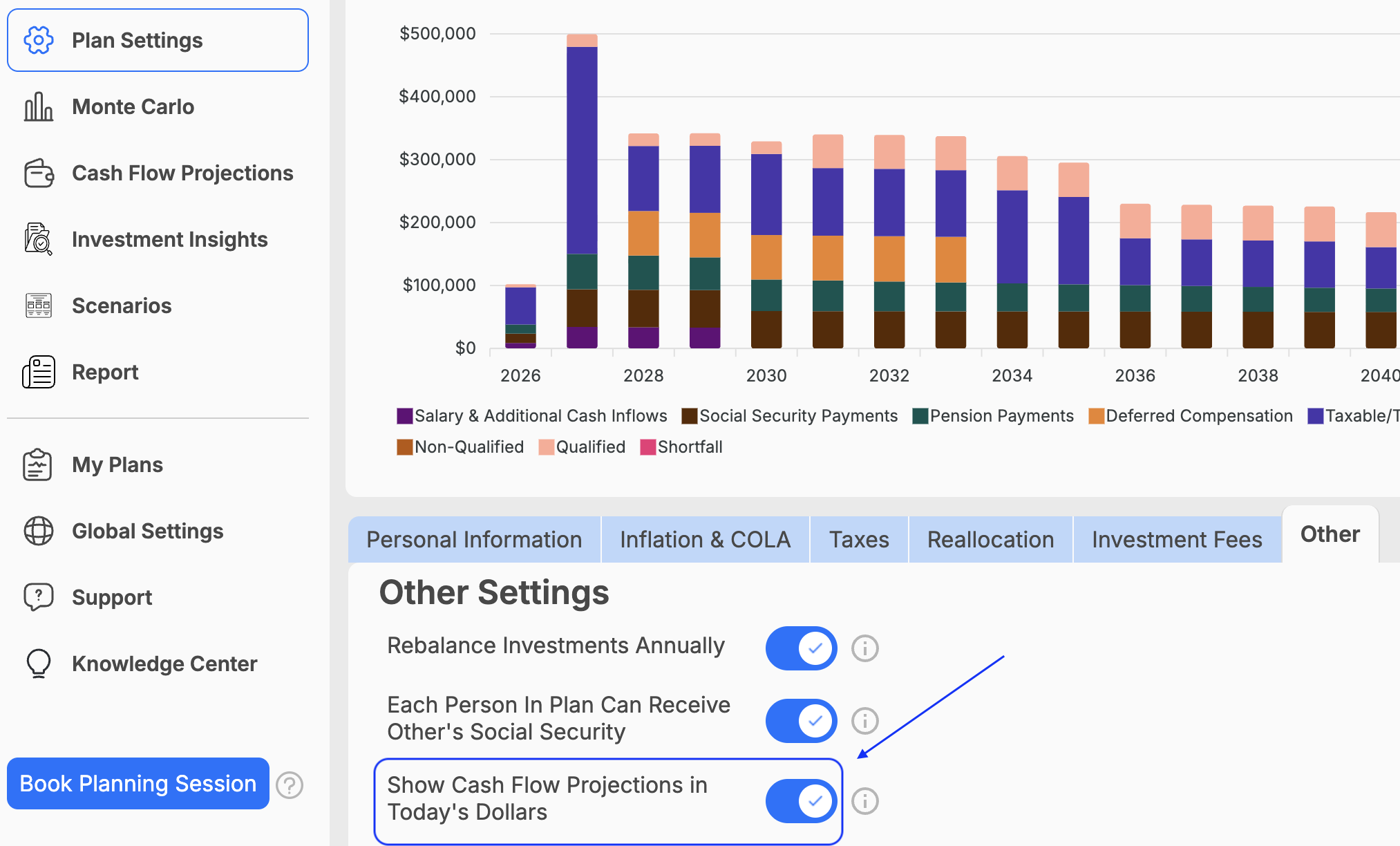Toggle Show Cash Flow Projections in Today's Dollars
Image resolution: width=1400 pixels, height=846 pixels.
(802, 801)
